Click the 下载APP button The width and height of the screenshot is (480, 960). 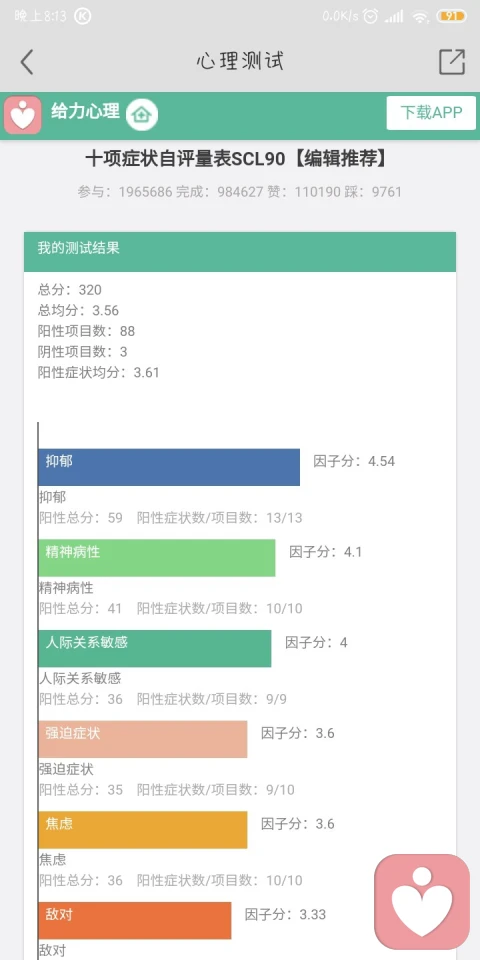431,113
